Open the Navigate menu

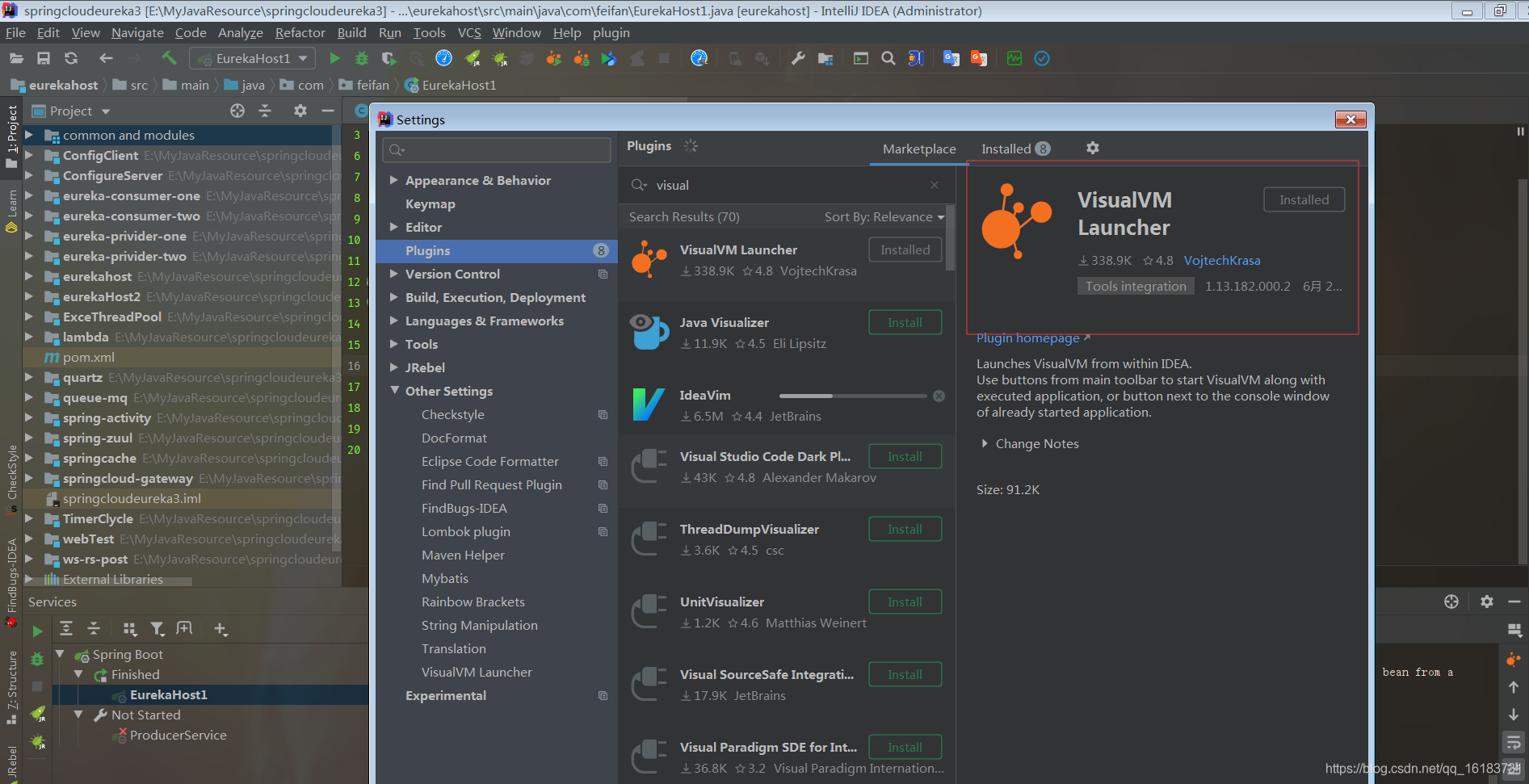(137, 32)
